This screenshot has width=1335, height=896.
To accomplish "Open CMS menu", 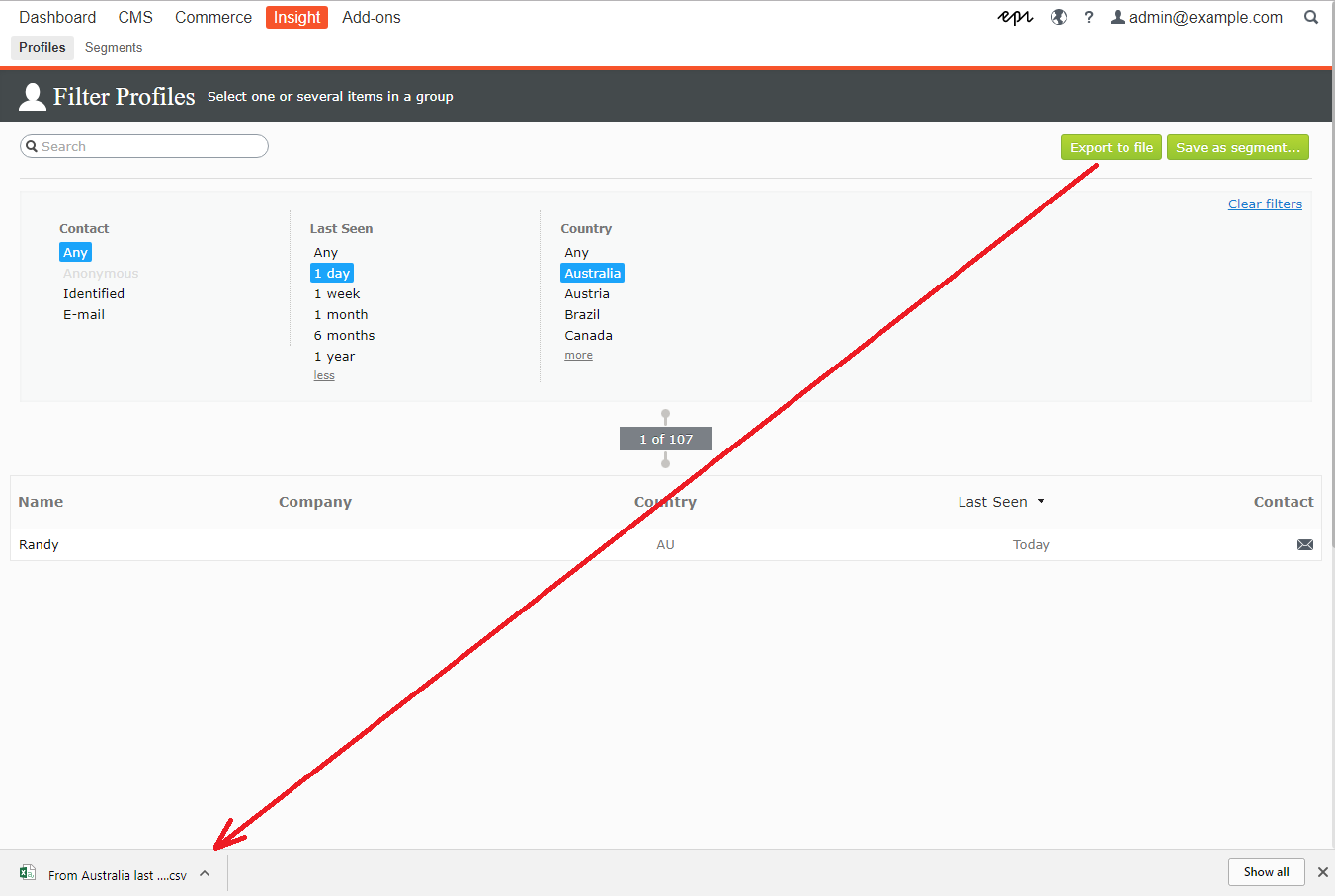I will coord(135,17).
